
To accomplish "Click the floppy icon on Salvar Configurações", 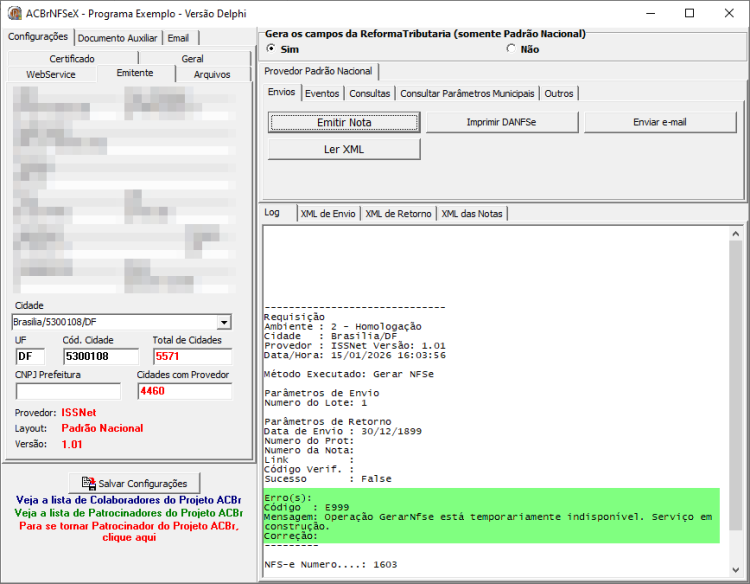I will 88,483.
